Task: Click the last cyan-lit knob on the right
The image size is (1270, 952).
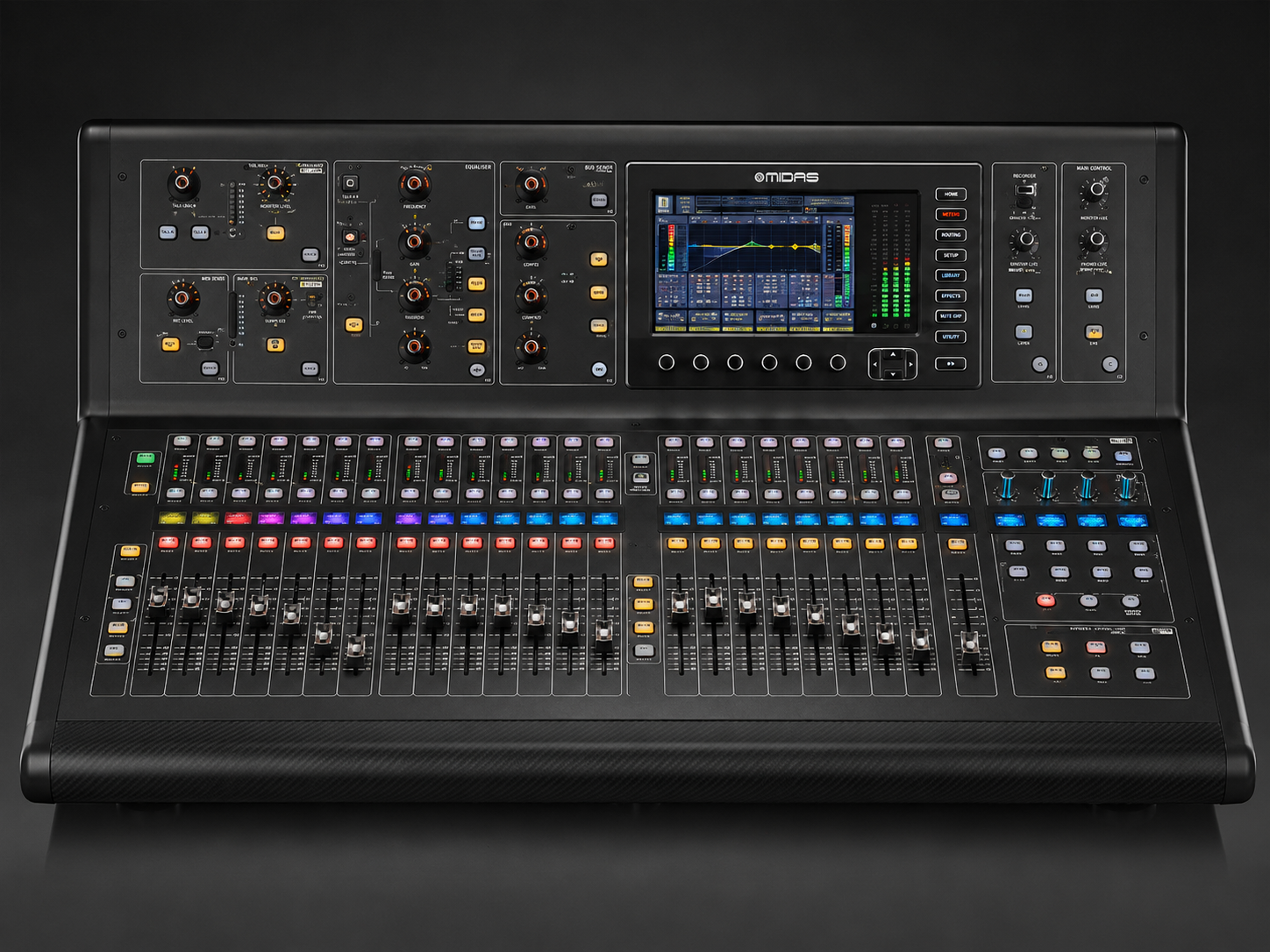Action: pyautogui.click(x=1127, y=485)
